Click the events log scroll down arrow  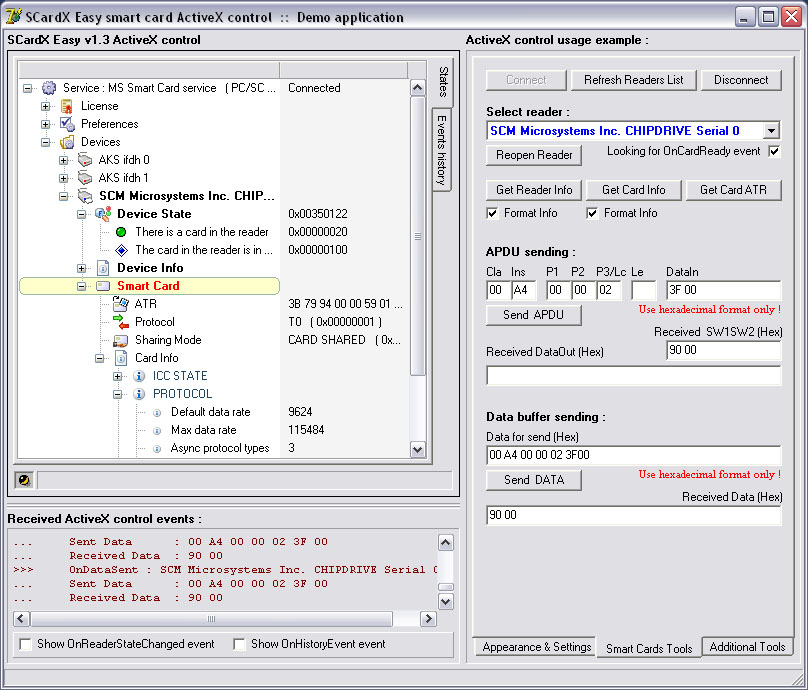[445, 601]
